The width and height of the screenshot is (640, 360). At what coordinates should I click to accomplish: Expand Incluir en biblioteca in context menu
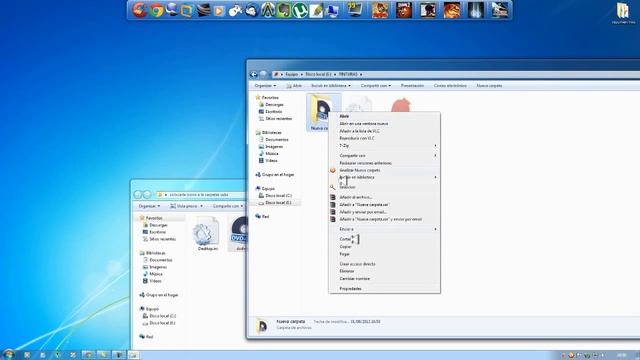pos(384,178)
